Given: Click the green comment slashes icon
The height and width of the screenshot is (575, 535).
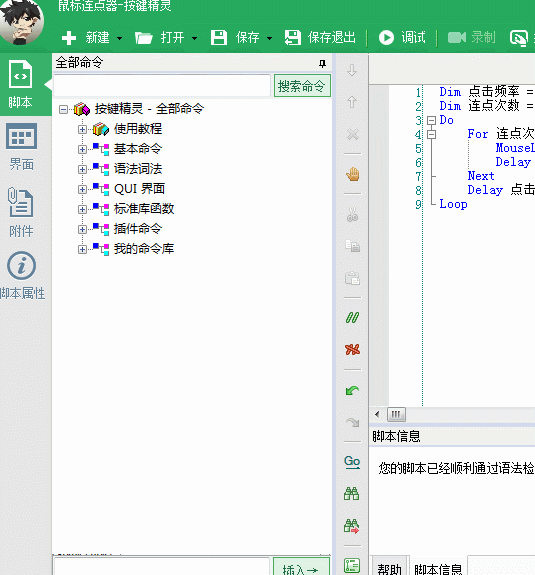Looking at the screenshot, I should click(352, 318).
